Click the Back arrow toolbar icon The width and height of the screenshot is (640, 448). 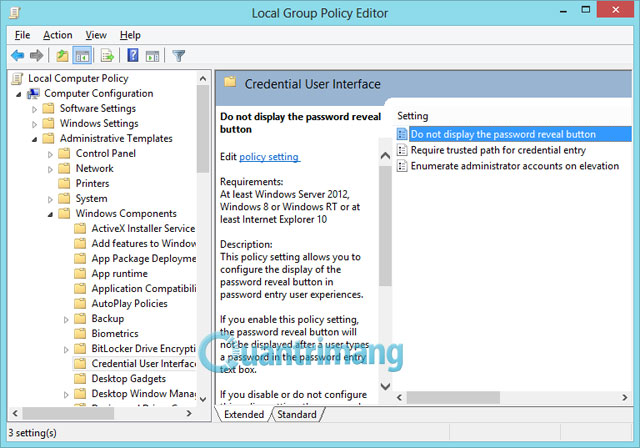coord(17,56)
